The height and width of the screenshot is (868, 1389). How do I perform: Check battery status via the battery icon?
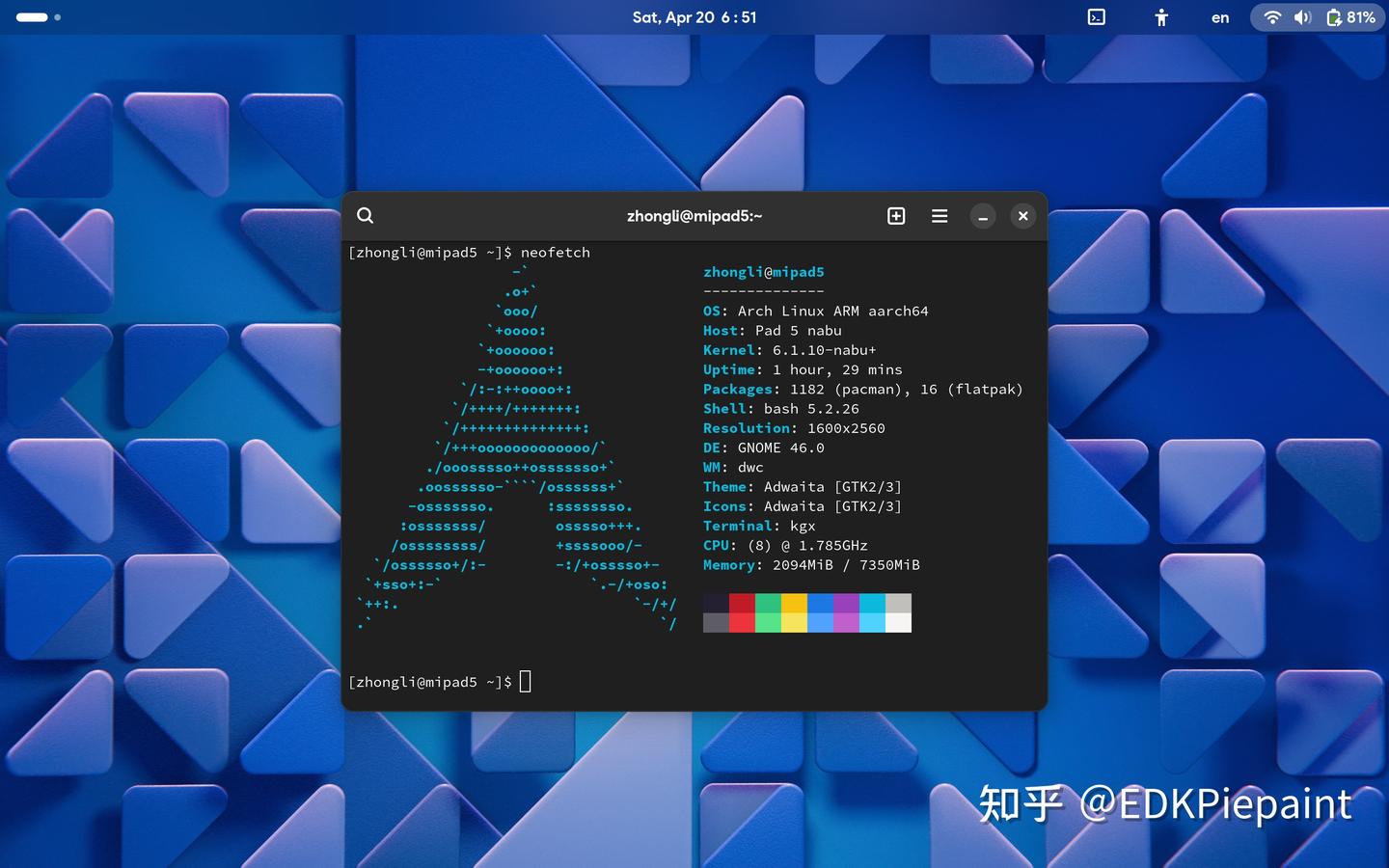(x=1335, y=16)
